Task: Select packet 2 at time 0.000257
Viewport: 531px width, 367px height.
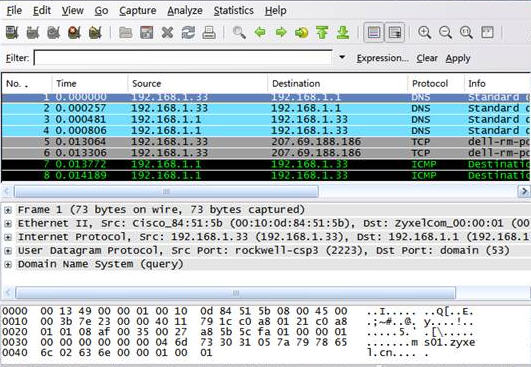Action: (x=266, y=108)
